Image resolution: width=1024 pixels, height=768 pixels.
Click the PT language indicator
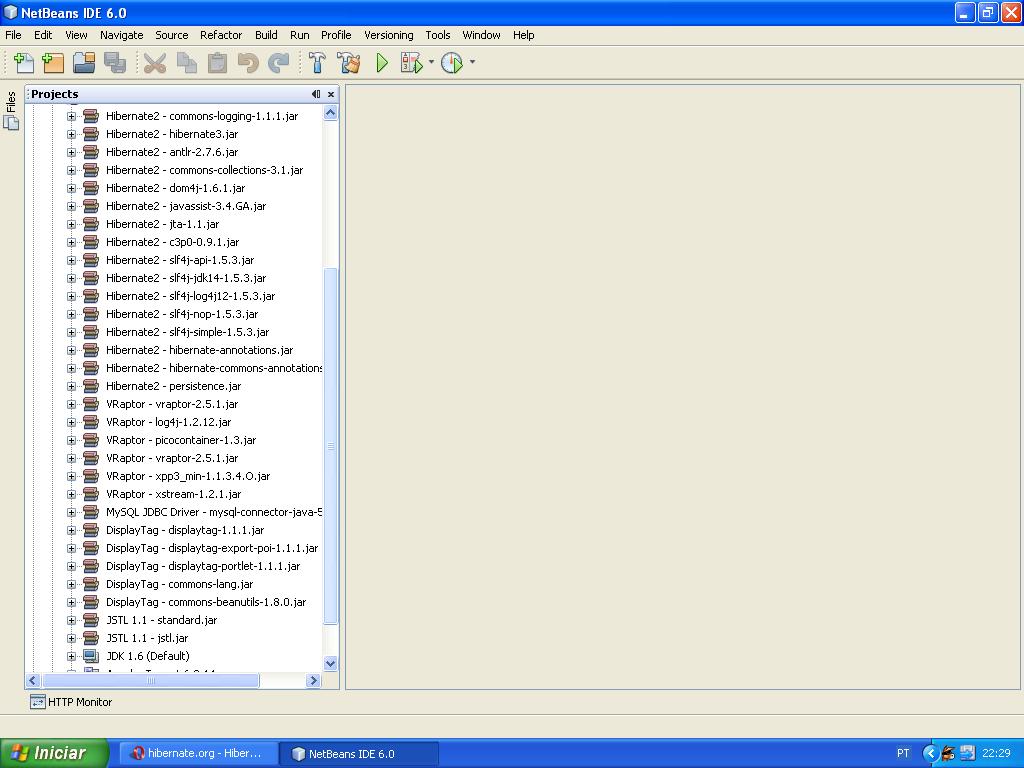pyautogui.click(x=903, y=753)
